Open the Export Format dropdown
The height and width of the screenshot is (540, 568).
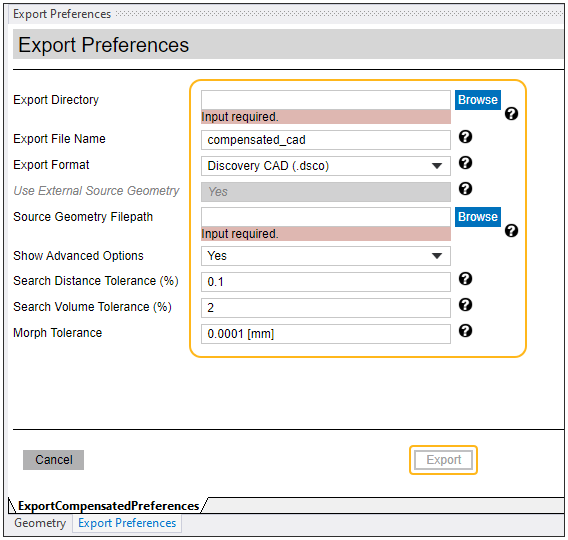[326, 166]
